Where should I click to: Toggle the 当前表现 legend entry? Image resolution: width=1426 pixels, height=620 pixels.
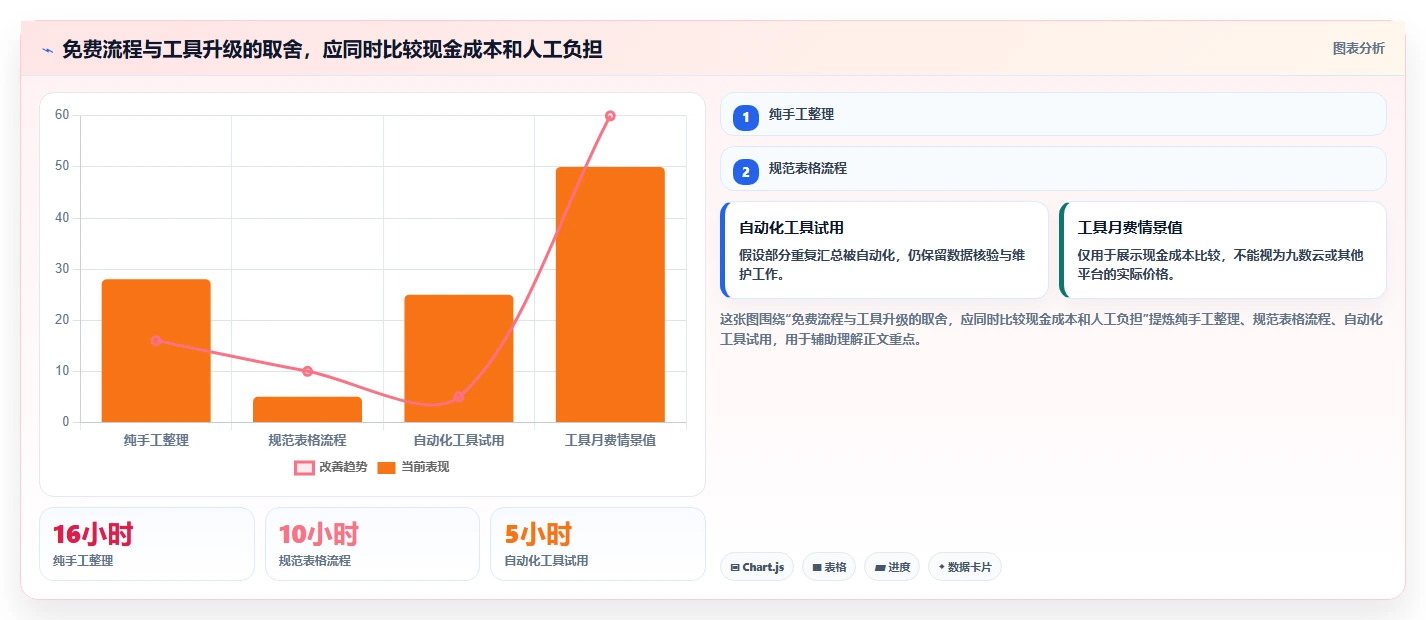413,467
